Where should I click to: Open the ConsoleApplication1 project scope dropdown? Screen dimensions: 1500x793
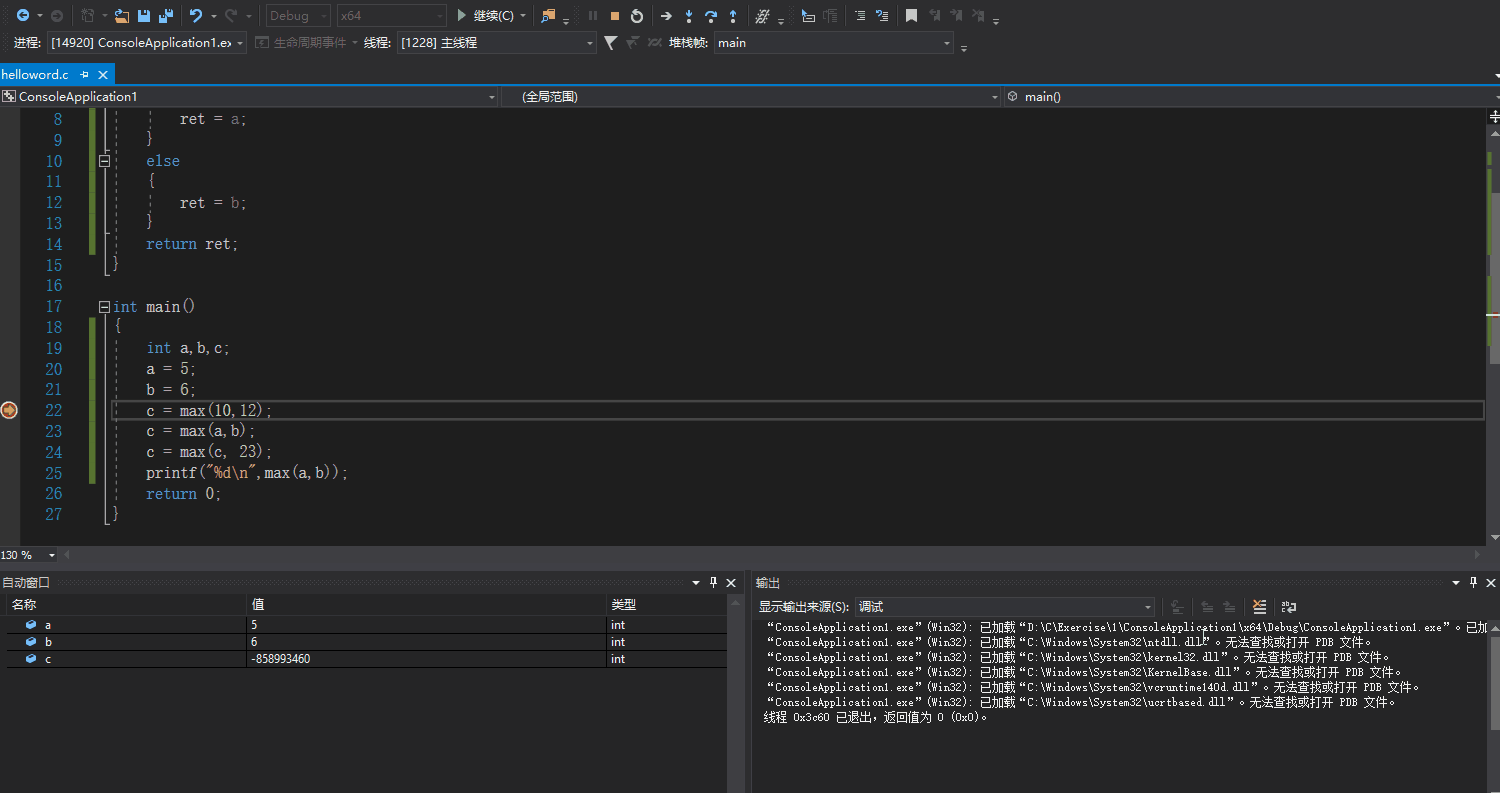tap(249, 97)
